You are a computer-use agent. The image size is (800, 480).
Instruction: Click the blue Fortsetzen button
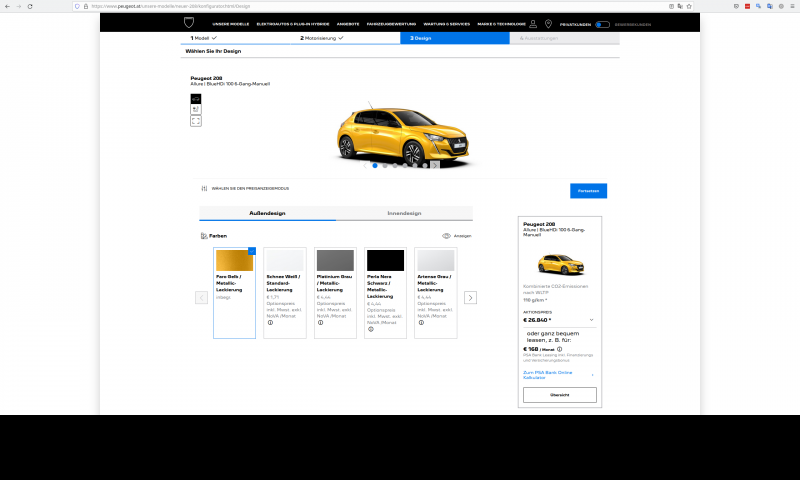pos(588,191)
